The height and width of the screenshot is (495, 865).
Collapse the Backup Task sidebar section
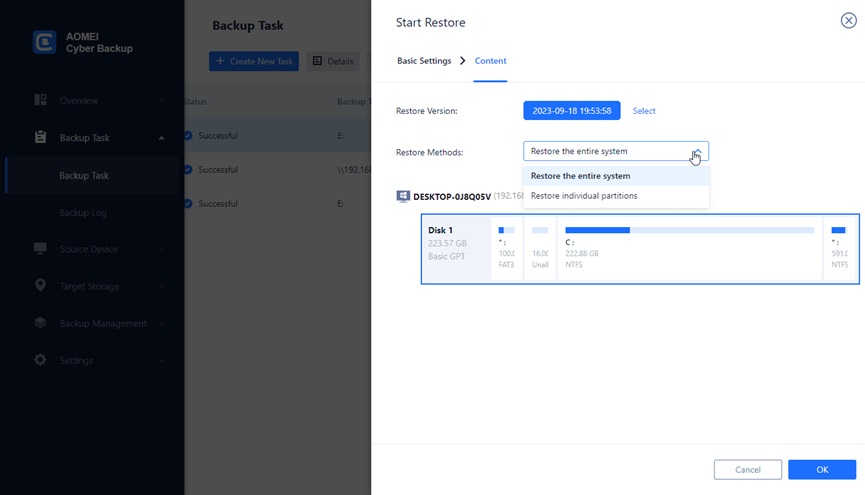click(x=162, y=138)
